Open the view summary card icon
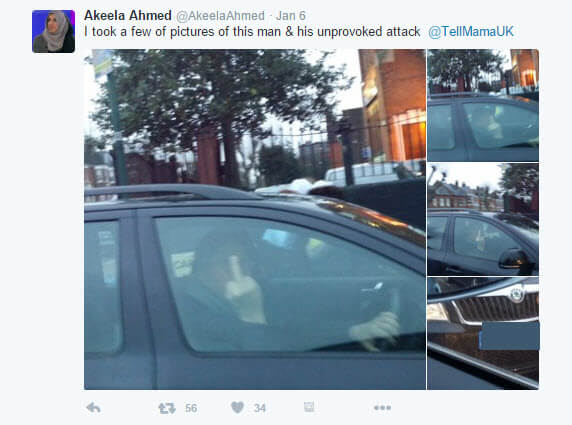 (309, 407)
